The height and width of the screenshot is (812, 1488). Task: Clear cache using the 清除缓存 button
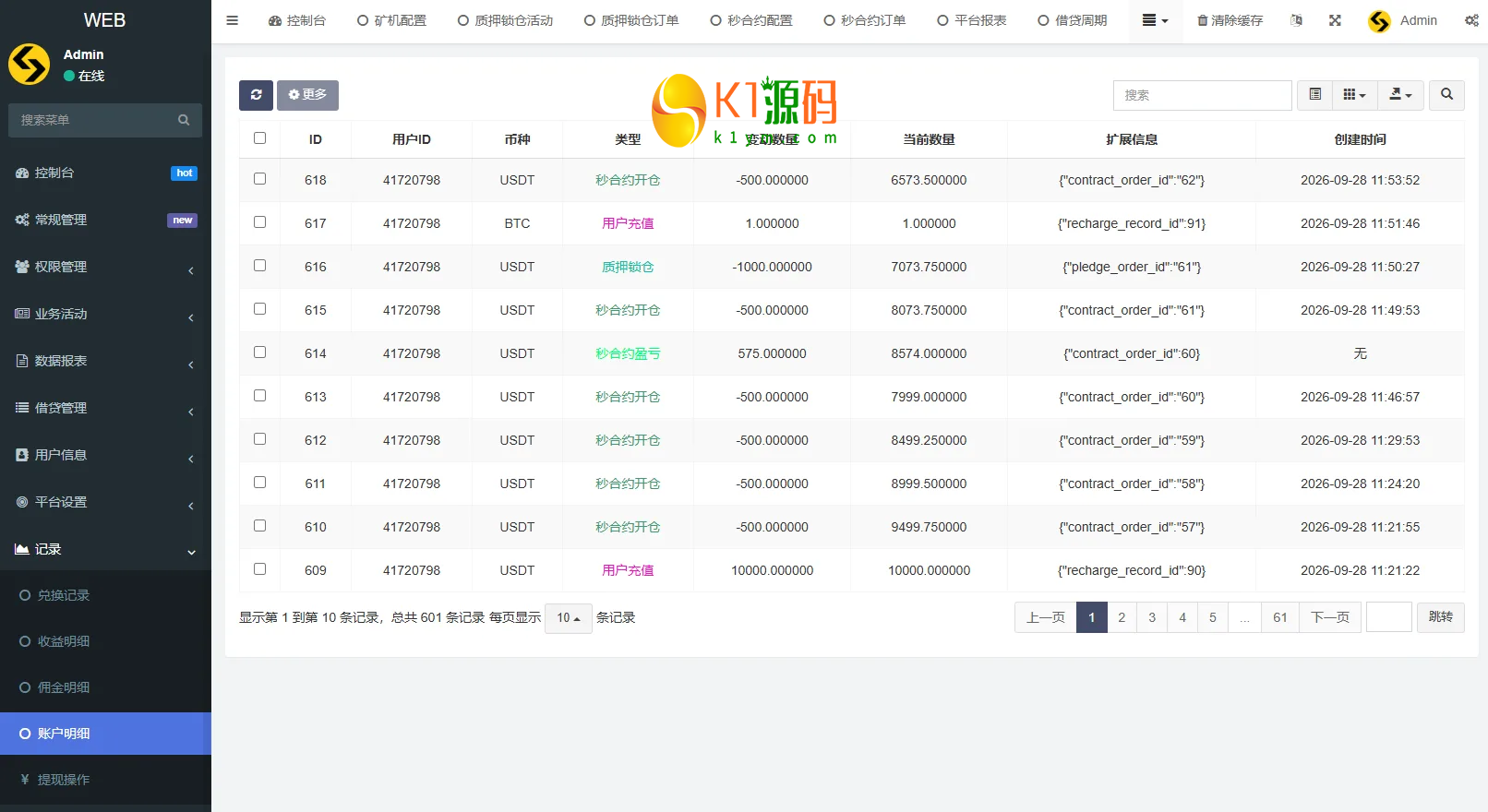click(1230, 20)
